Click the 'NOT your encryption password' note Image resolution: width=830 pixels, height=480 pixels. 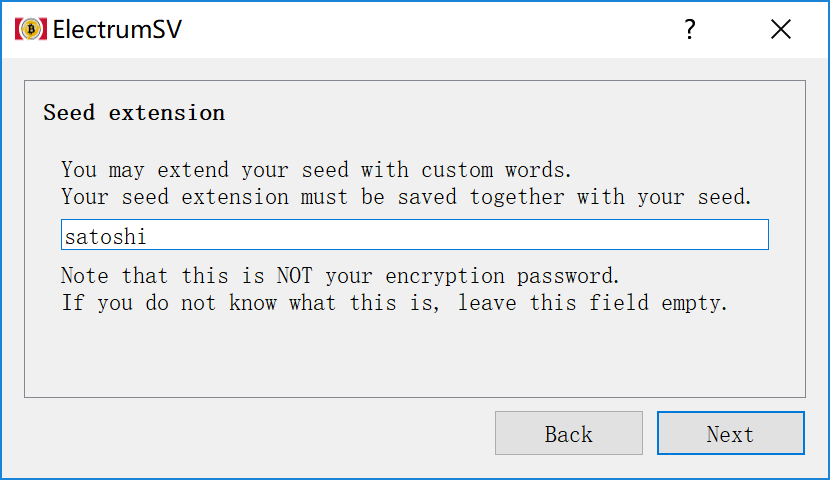(340, 276)
